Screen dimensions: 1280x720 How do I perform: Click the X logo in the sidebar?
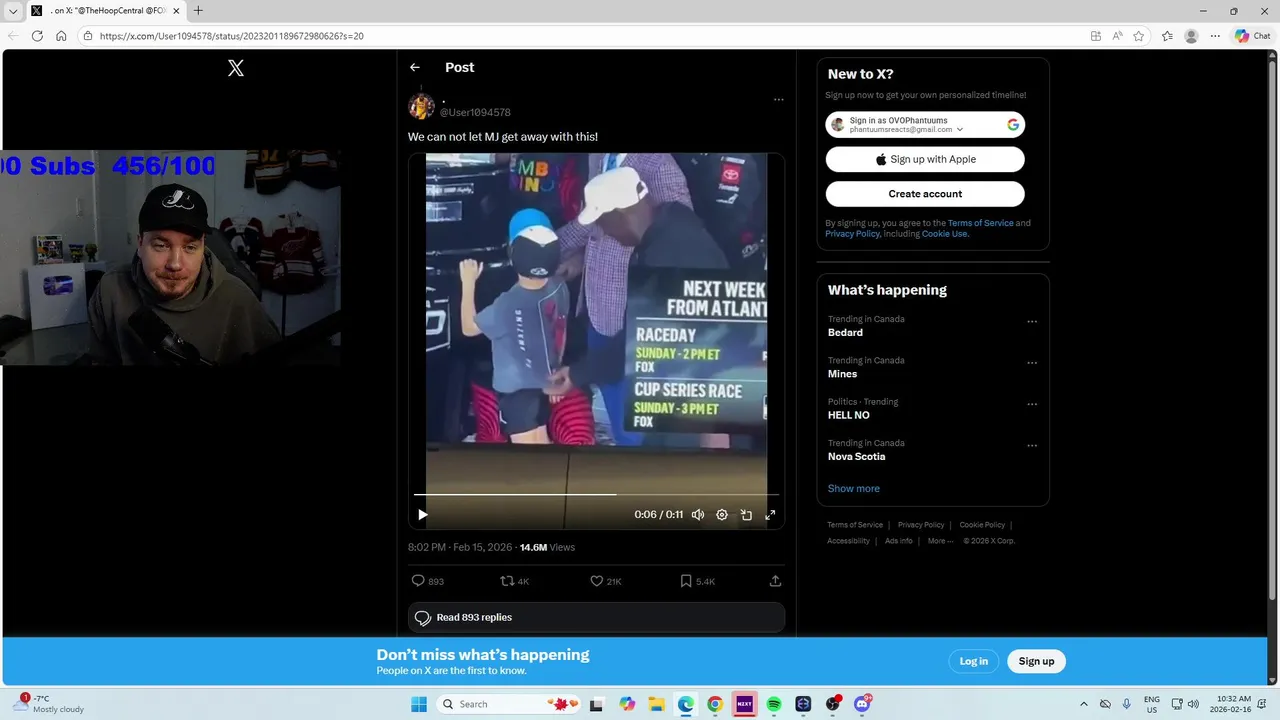click(x=236, y=68)
